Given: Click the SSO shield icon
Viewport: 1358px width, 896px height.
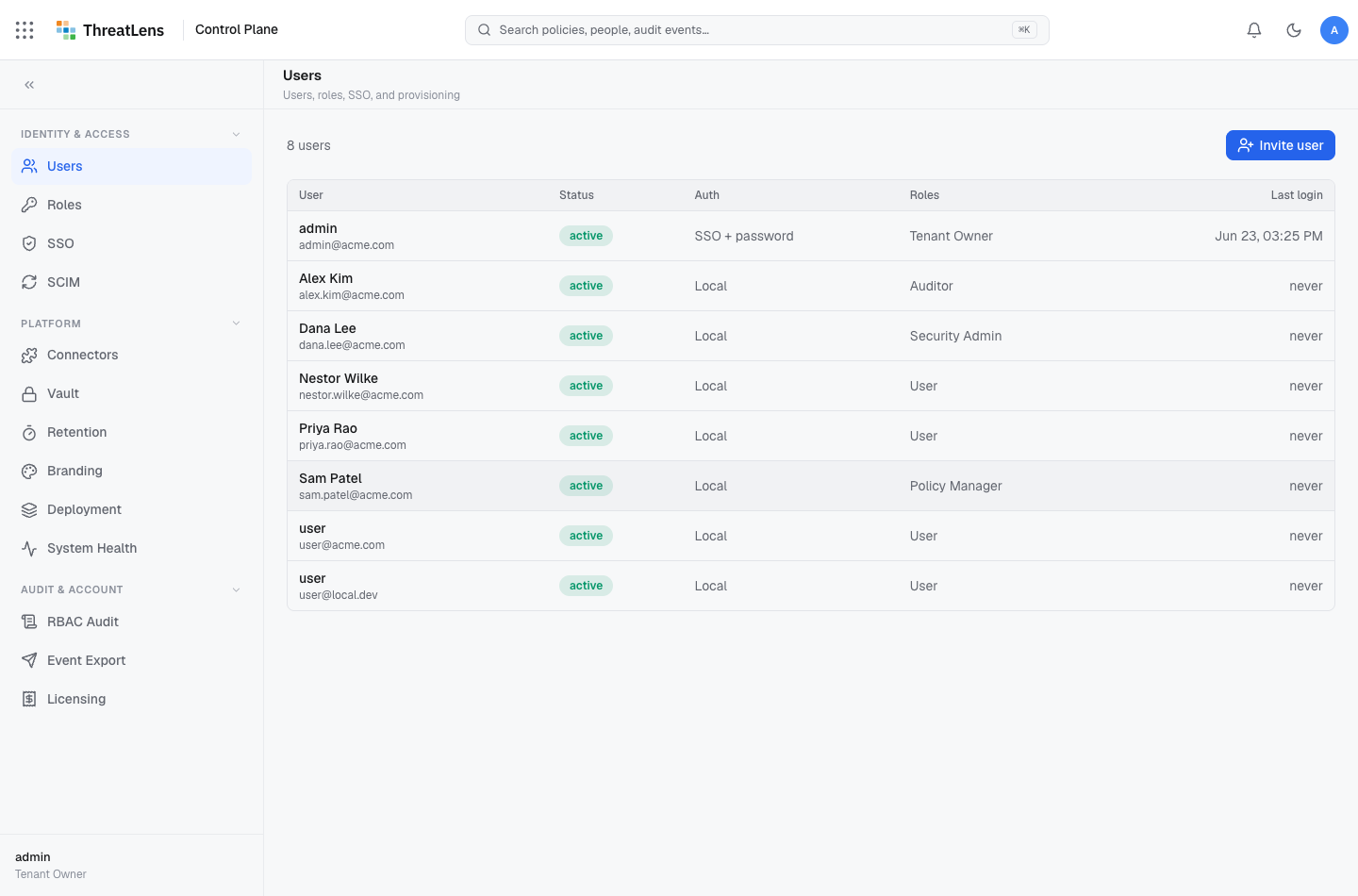Looking at the screenshot, I should click(x=29, y=243).
